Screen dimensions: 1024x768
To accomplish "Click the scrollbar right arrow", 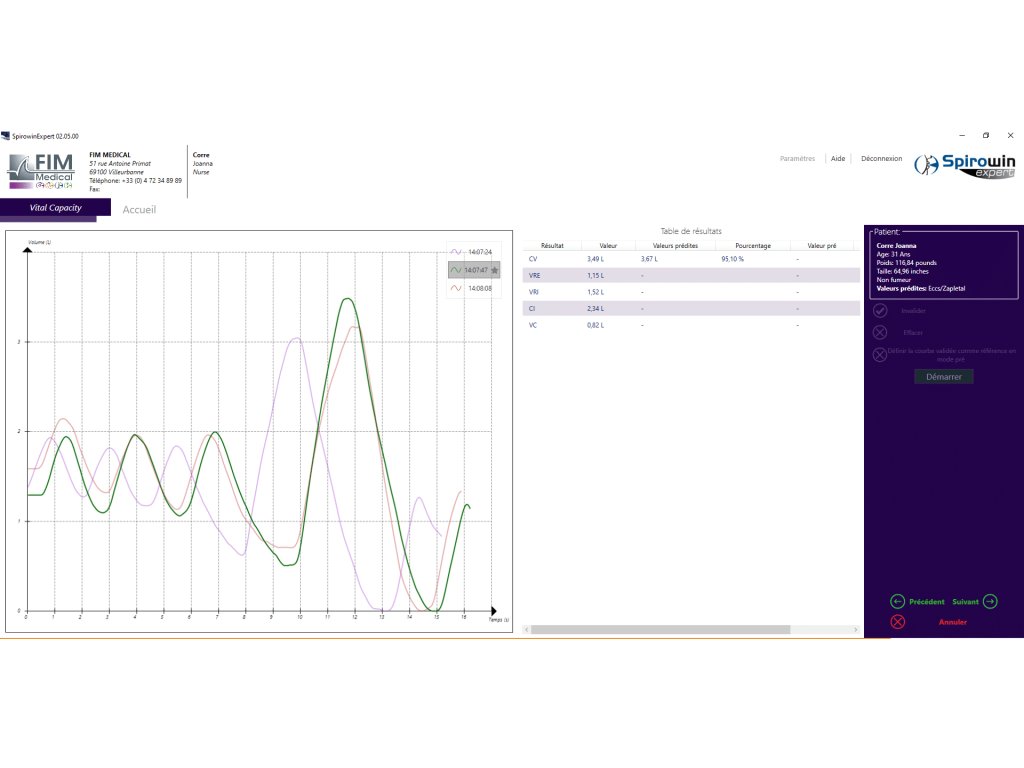I will pos(856,630).
